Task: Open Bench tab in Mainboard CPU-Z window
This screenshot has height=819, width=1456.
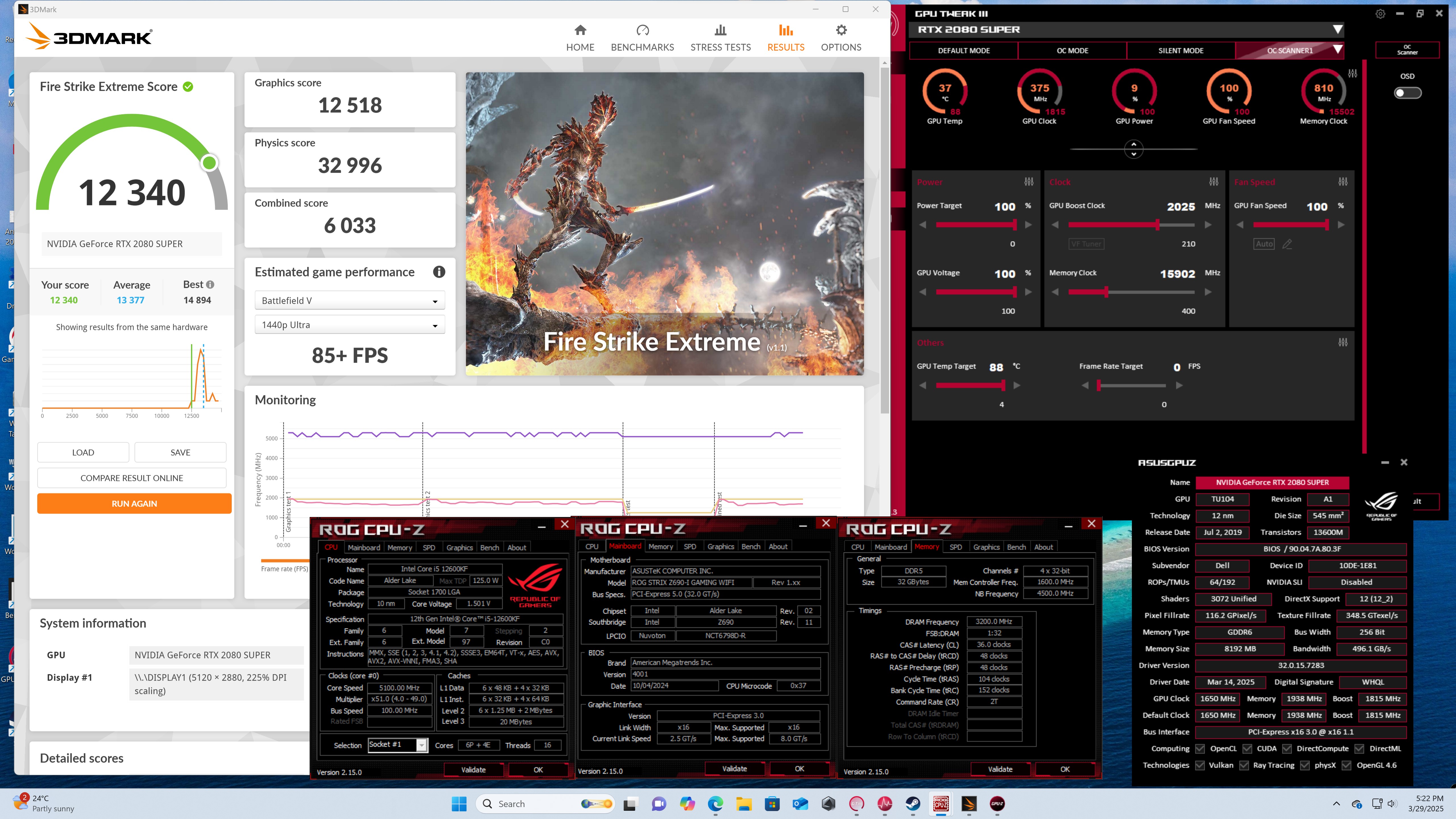Action: pos(751,547)
